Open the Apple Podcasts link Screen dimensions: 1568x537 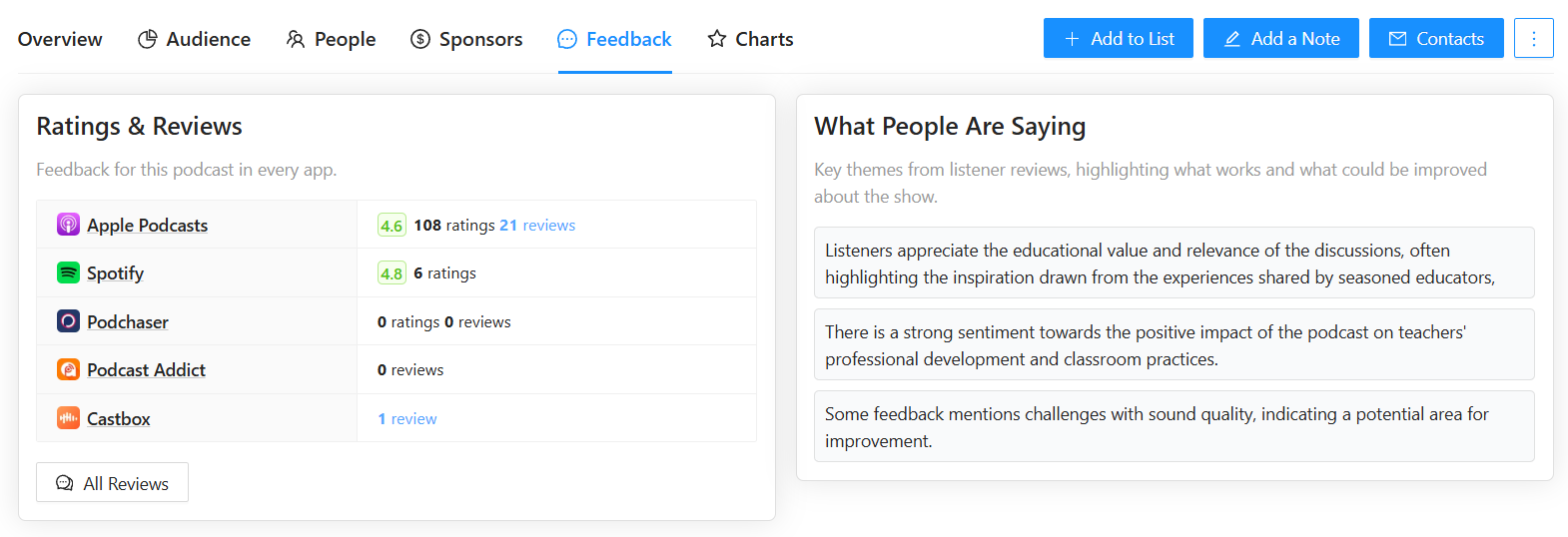point(148,225)
